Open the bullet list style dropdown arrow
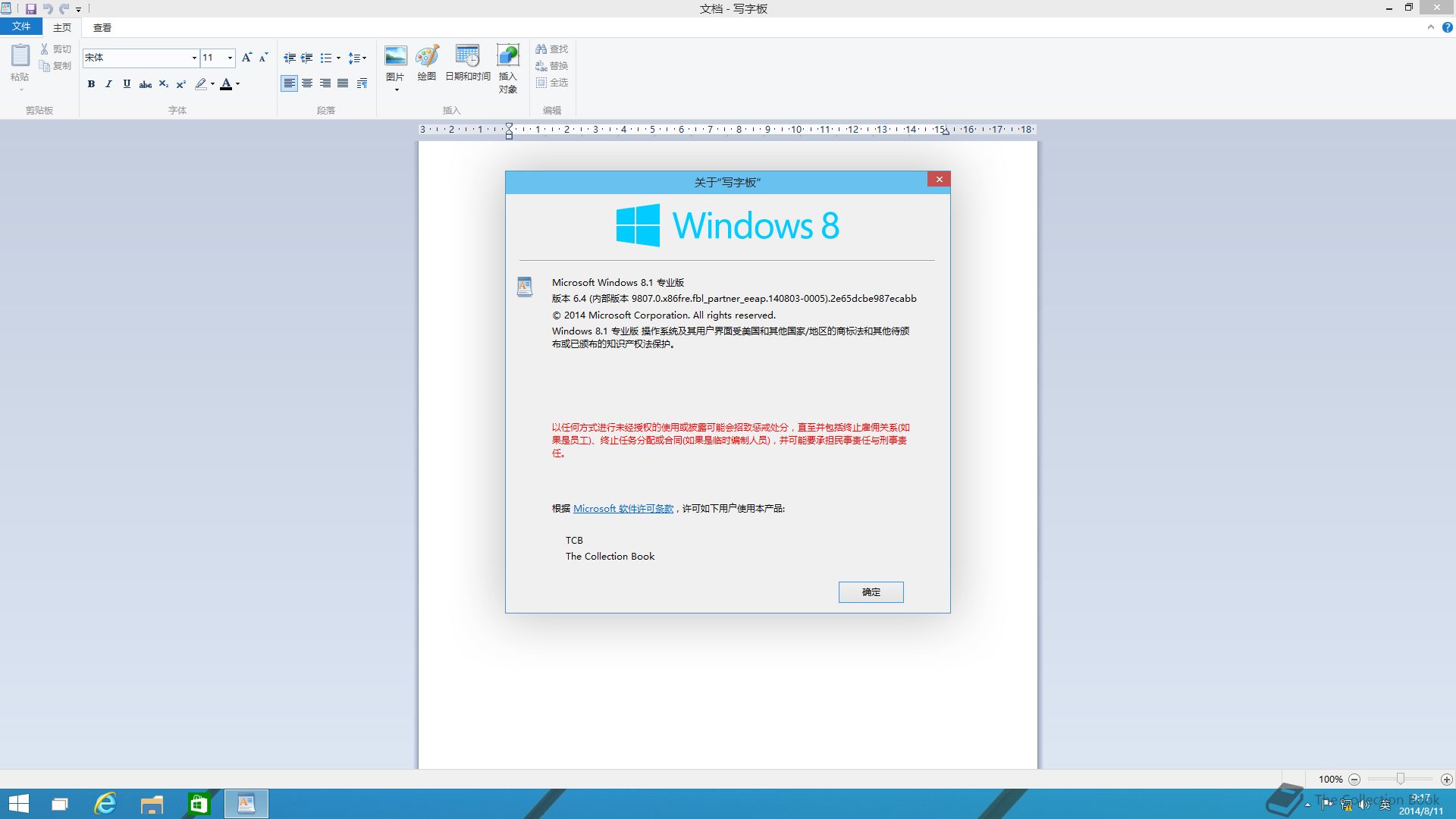The image size is (1456, 819). coord(338,58)
